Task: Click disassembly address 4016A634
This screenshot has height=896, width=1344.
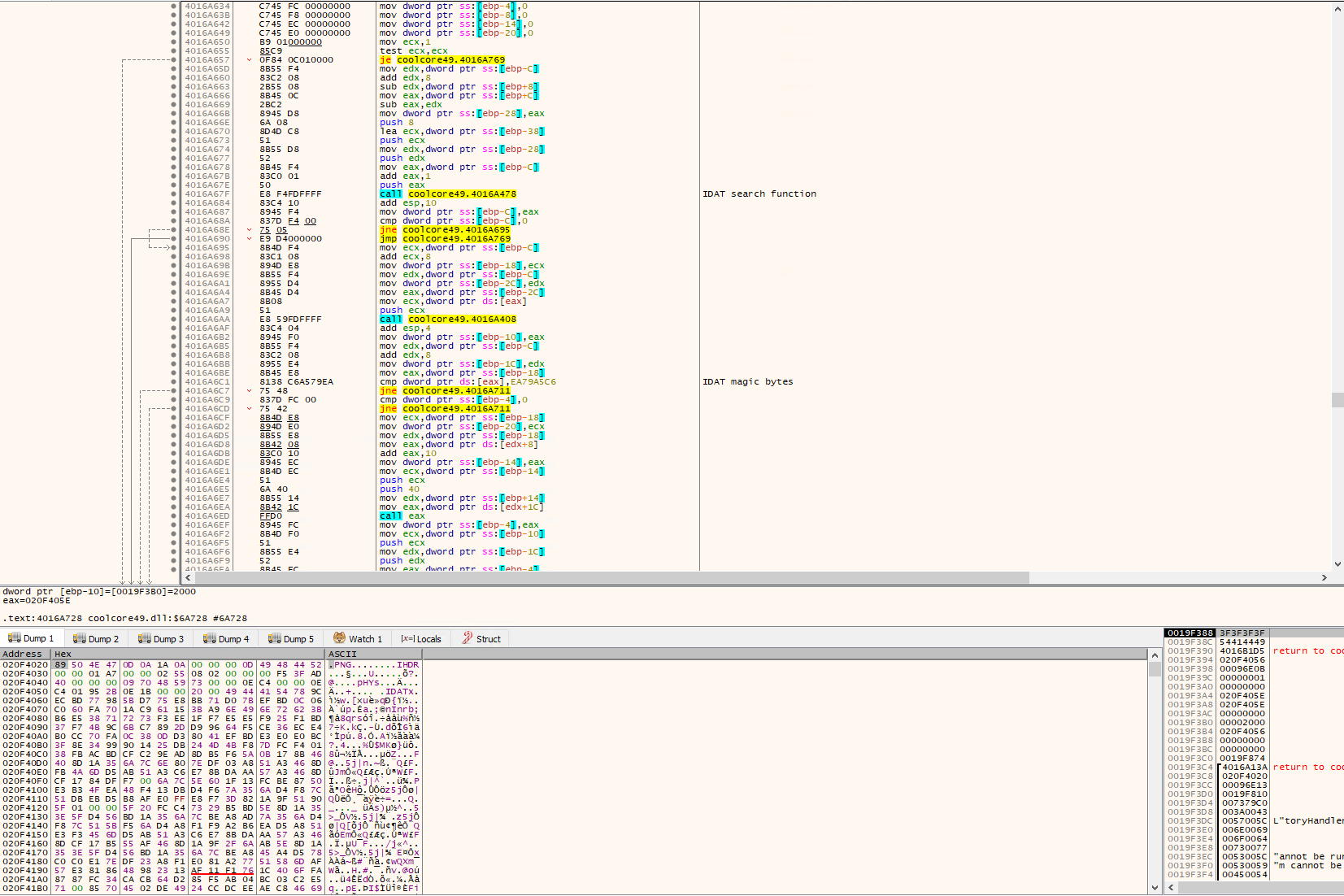Action: pos(207,6)
